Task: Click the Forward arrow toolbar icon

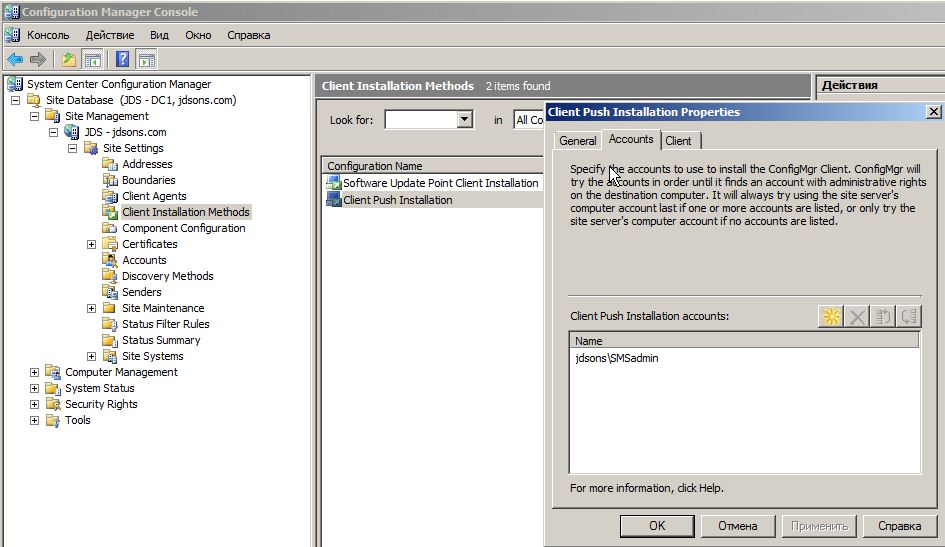Action: [x=38, y=59]
